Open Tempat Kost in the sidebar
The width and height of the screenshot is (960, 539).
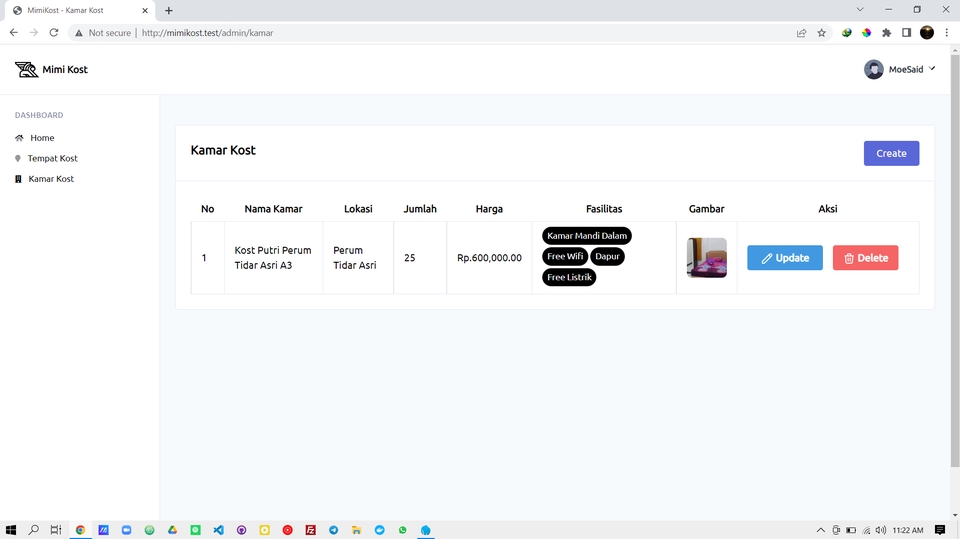pos(47,158)
